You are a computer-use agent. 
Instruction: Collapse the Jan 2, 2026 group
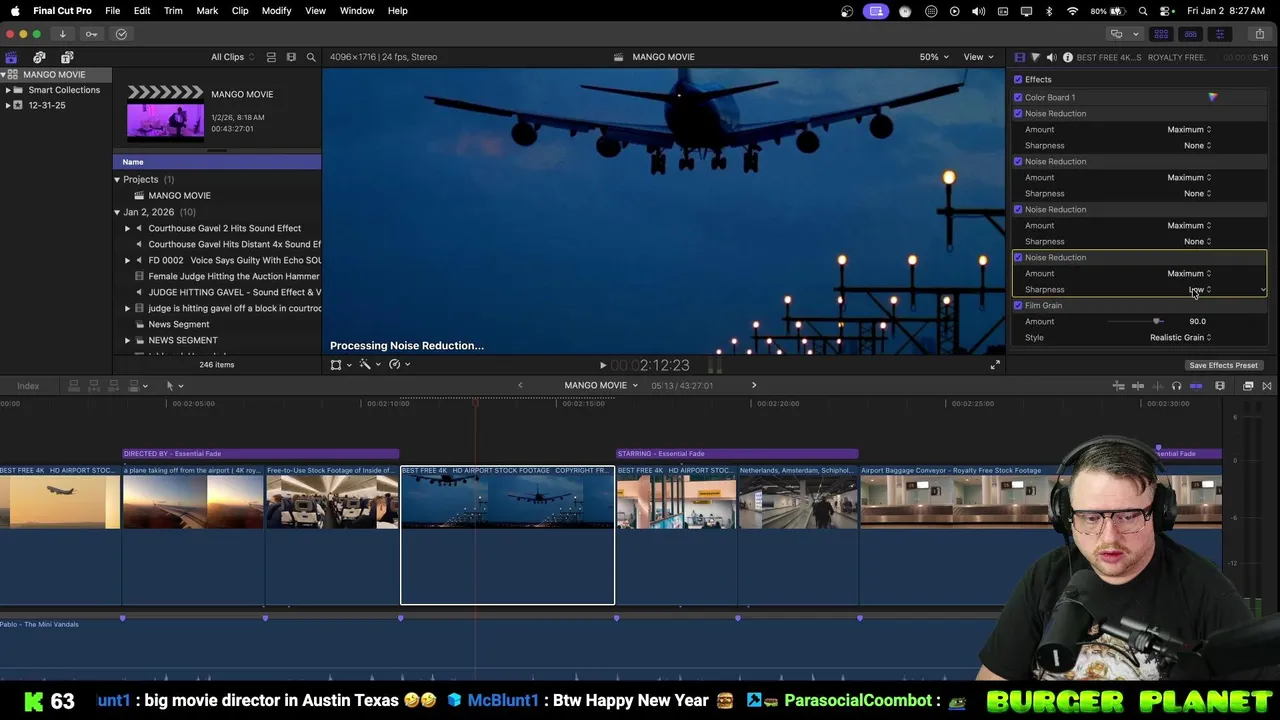point(116,212)
